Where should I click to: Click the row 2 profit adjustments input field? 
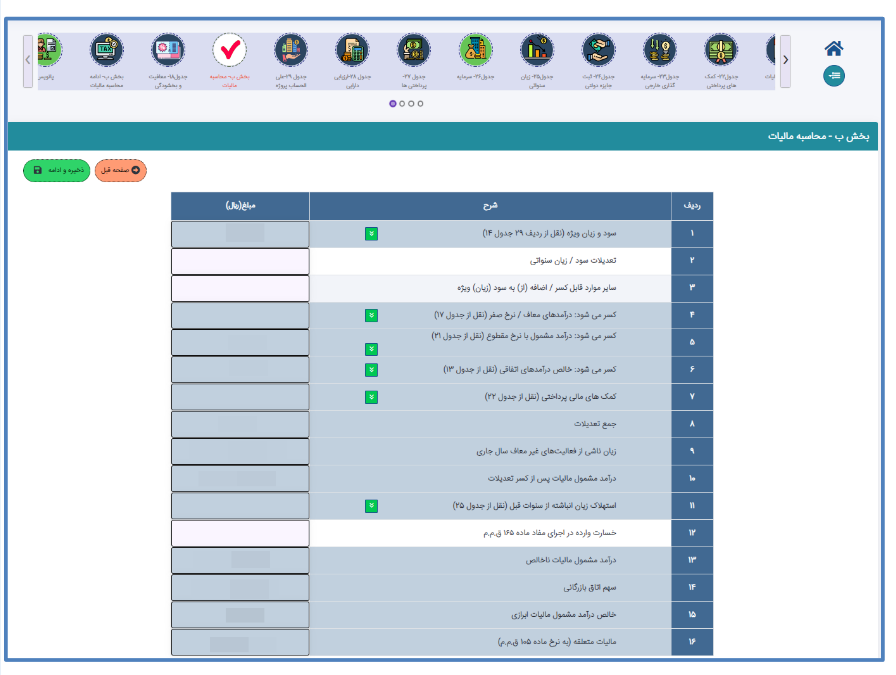[x=240, y=261]
